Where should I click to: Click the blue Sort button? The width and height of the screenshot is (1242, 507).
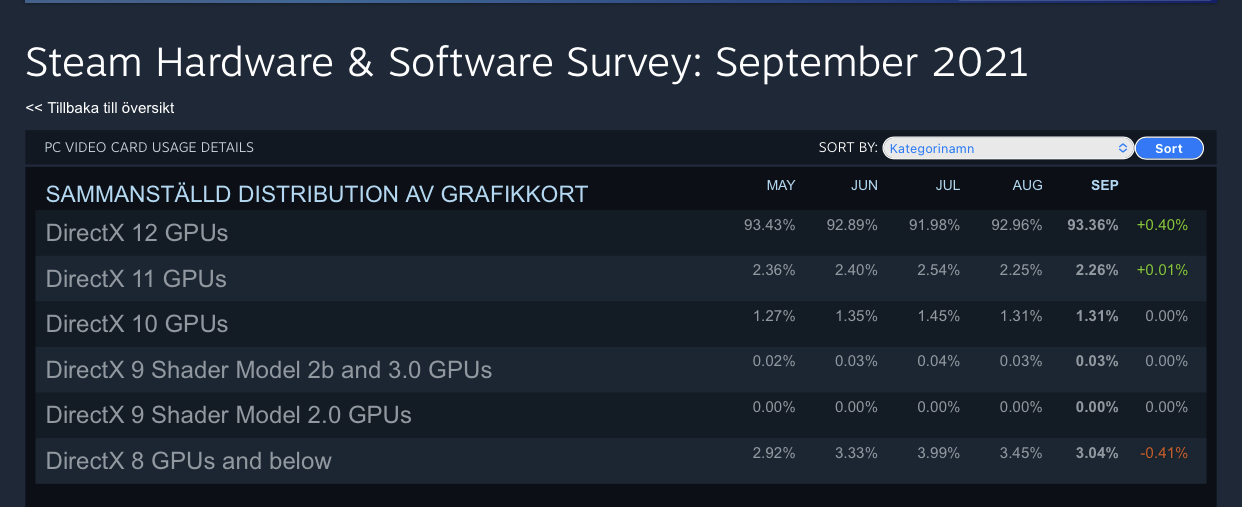(x=1168, y=148)
